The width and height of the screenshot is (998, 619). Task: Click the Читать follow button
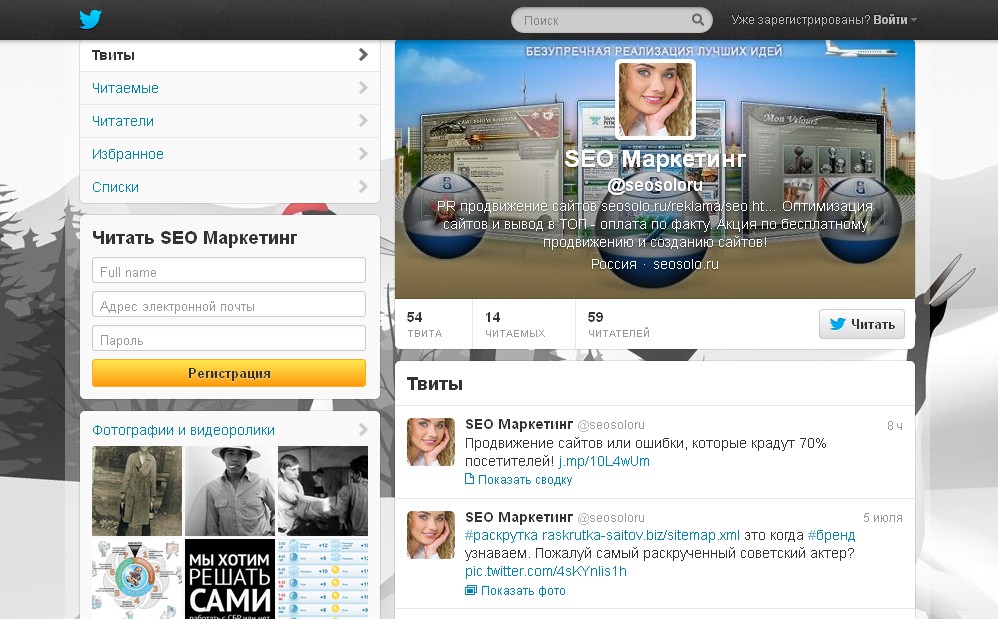click(x=862, y=324)
